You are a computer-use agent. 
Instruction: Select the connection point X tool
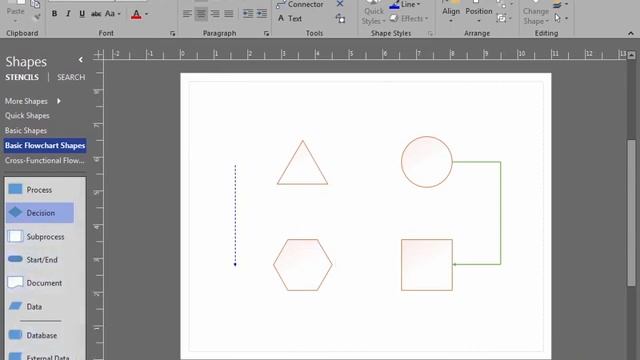pos(340,4)
